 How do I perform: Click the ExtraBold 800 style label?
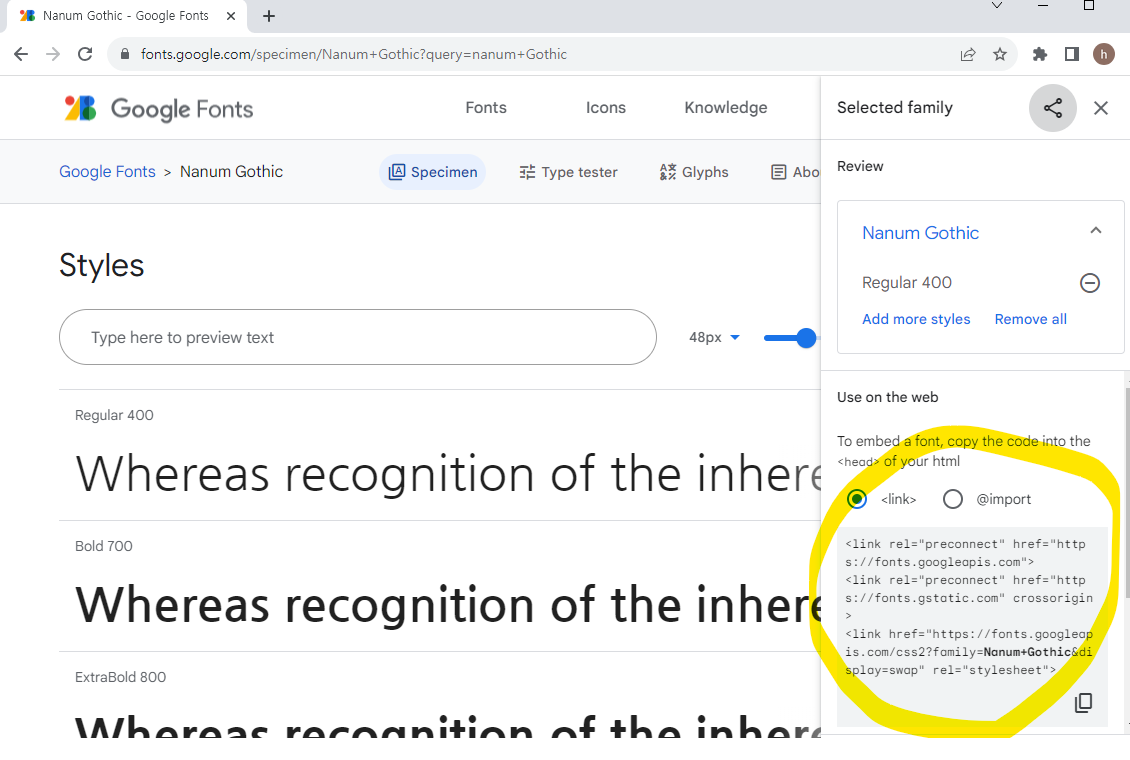click(x=120, y=677)
